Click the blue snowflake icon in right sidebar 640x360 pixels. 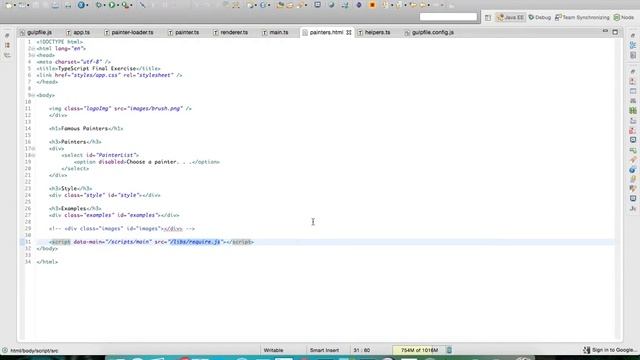point(633,45)
